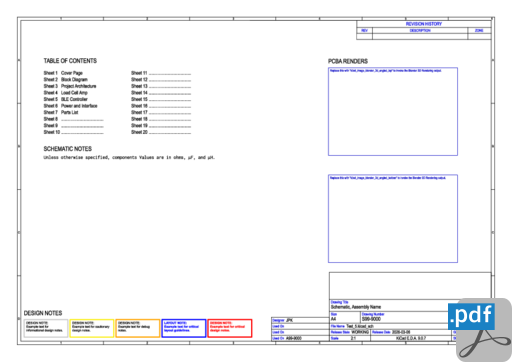Click the Sheet 3 Project Architecture entry

[x=70, y=86]
